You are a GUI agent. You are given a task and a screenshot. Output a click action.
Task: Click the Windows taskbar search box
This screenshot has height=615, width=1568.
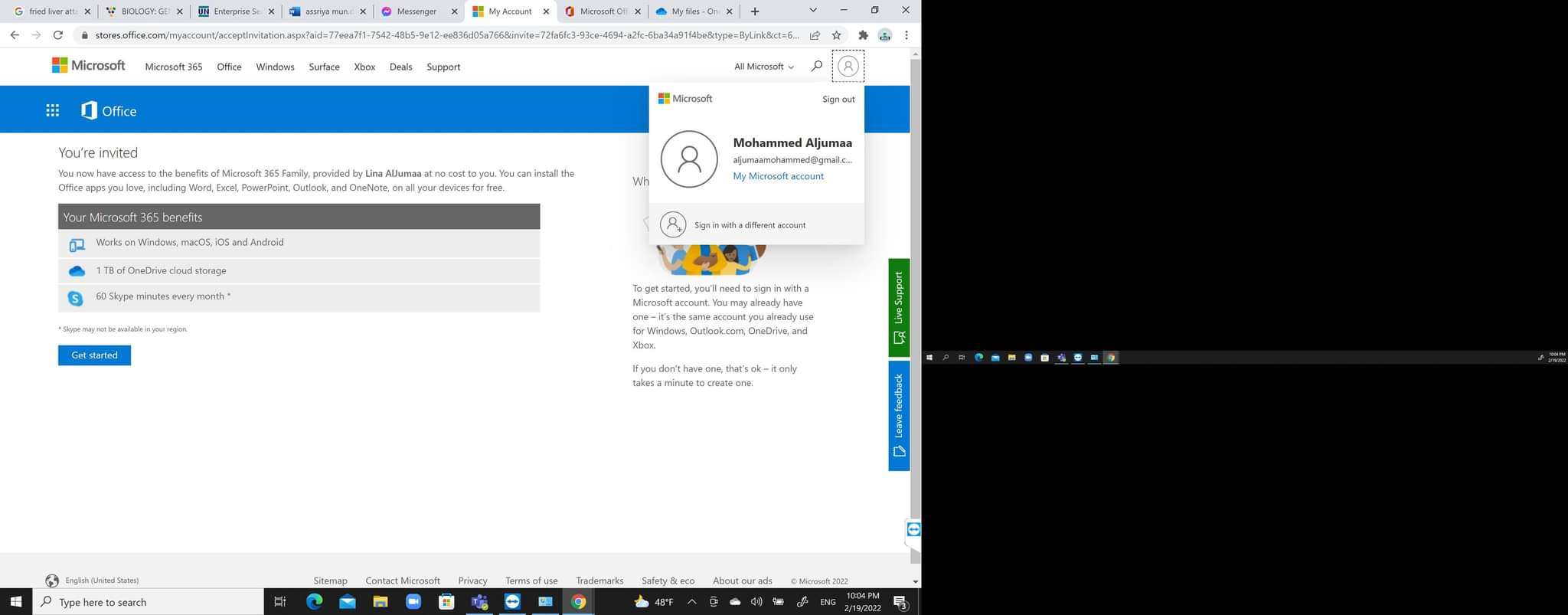coord(149,602)
